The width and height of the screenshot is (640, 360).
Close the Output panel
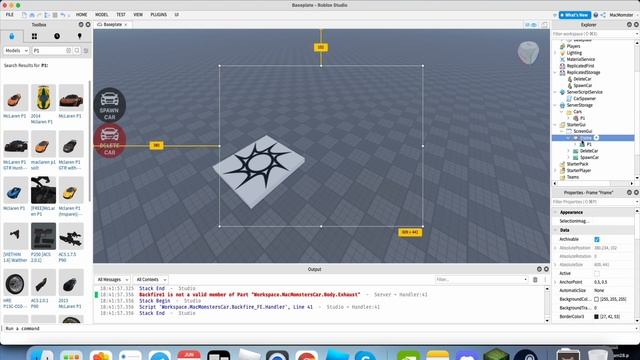(x=546, y=269)
